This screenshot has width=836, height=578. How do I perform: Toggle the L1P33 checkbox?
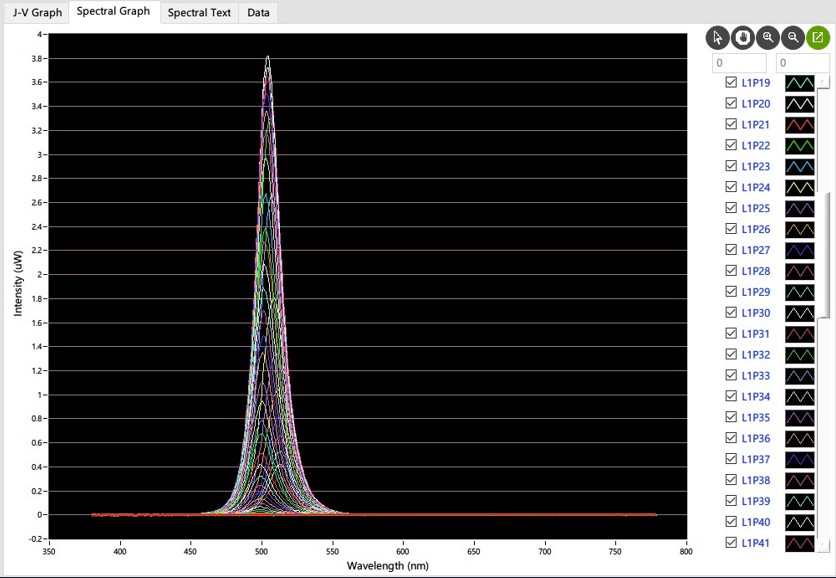click(x=731, y=375)
